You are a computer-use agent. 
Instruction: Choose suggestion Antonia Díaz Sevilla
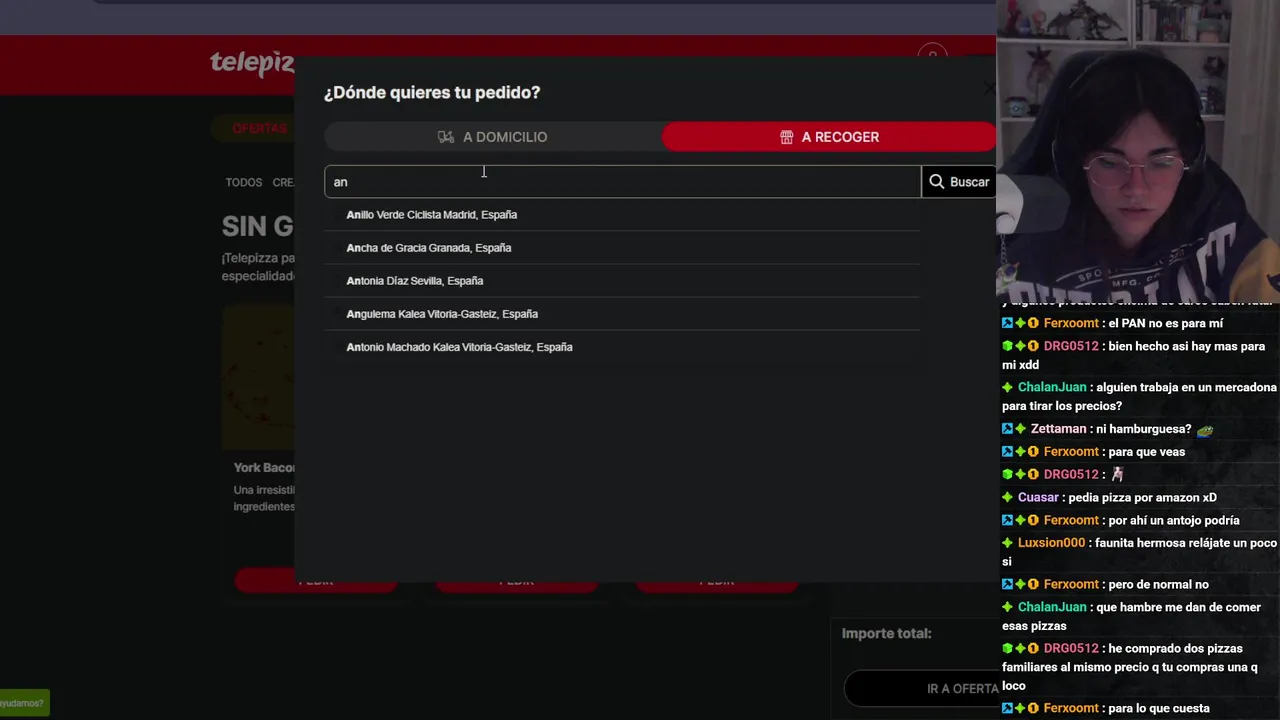pyautogui.click(x=621, y=281)
